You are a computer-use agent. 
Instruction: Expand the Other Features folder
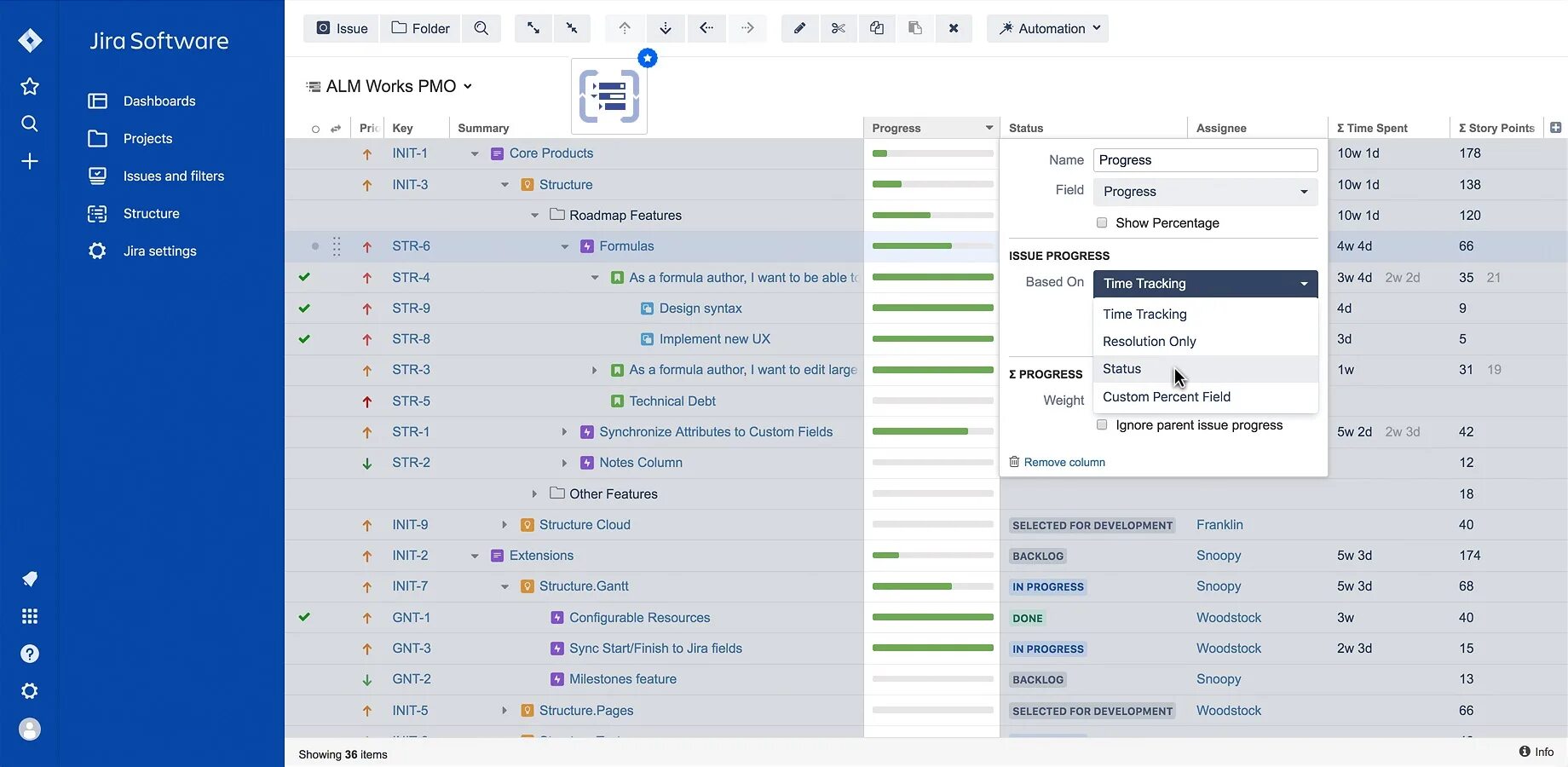click(x=534, y=493)
